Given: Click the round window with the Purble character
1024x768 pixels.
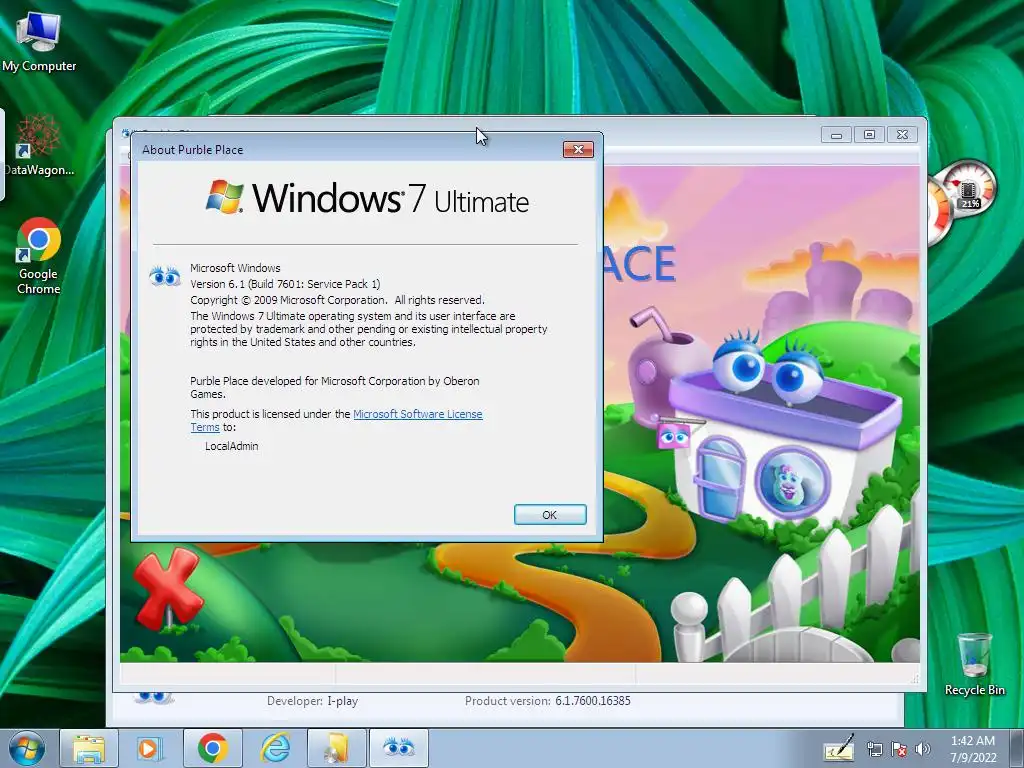Looking at the screenshot, I should 793,482.
